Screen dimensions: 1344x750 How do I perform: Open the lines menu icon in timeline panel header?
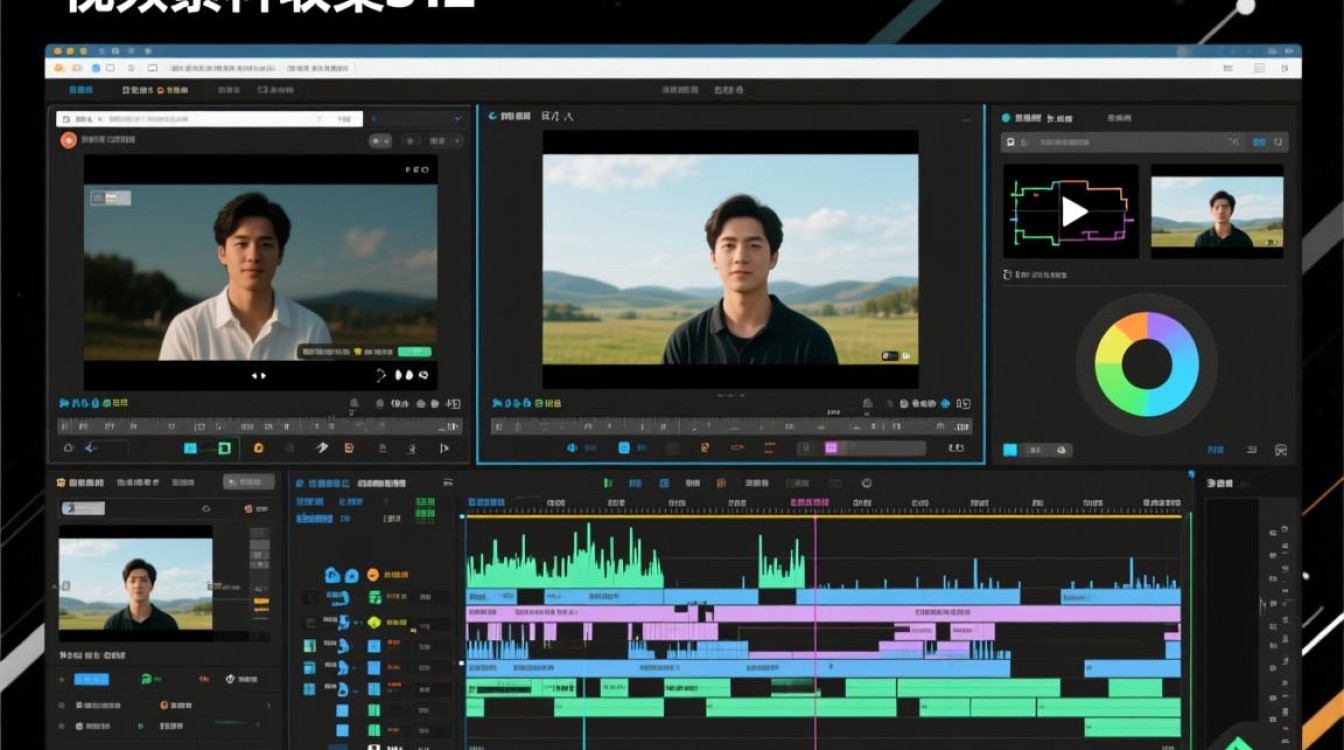[448, 482]
